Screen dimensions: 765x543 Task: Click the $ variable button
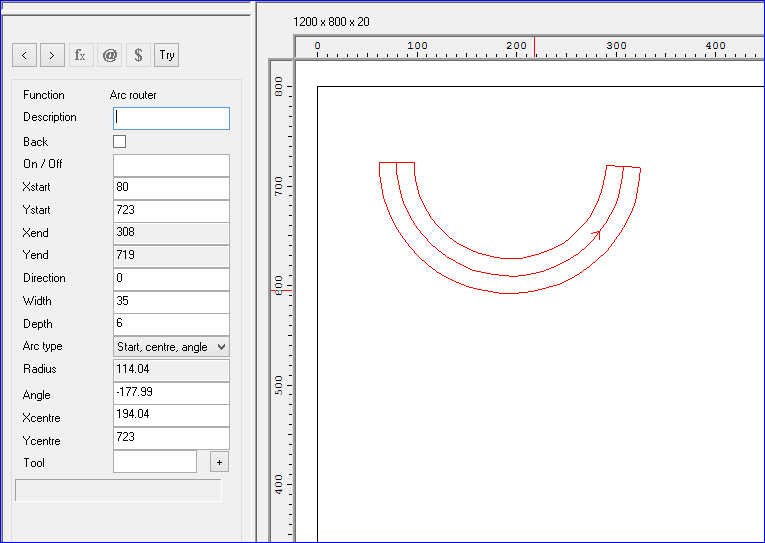tap(138, 55)
